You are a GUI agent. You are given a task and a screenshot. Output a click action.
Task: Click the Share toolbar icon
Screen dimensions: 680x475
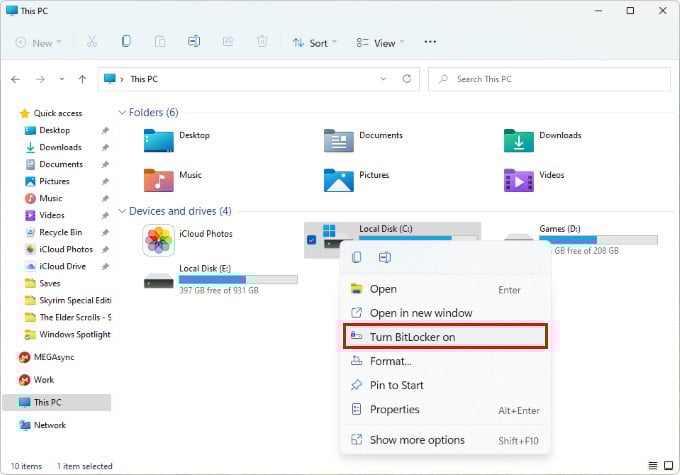coord(228,42)
